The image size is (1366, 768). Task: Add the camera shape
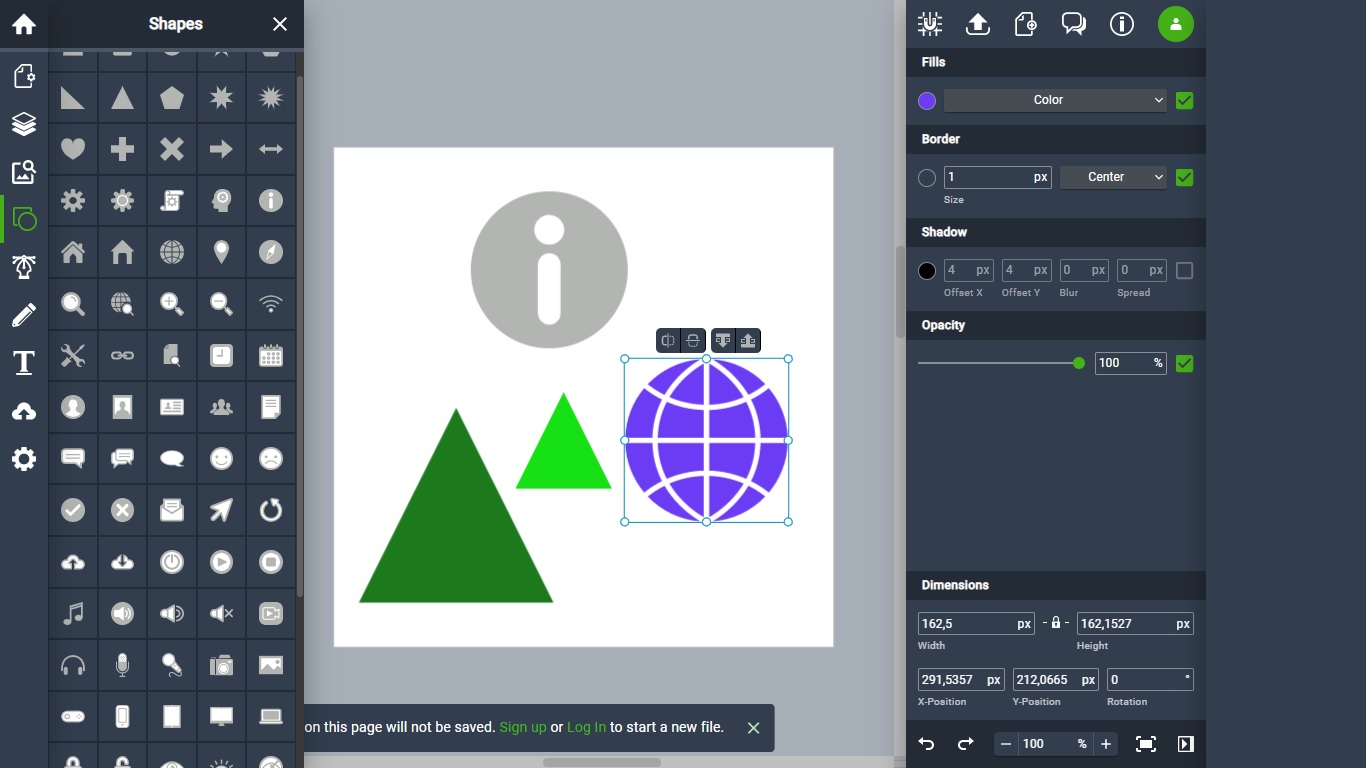221,664
